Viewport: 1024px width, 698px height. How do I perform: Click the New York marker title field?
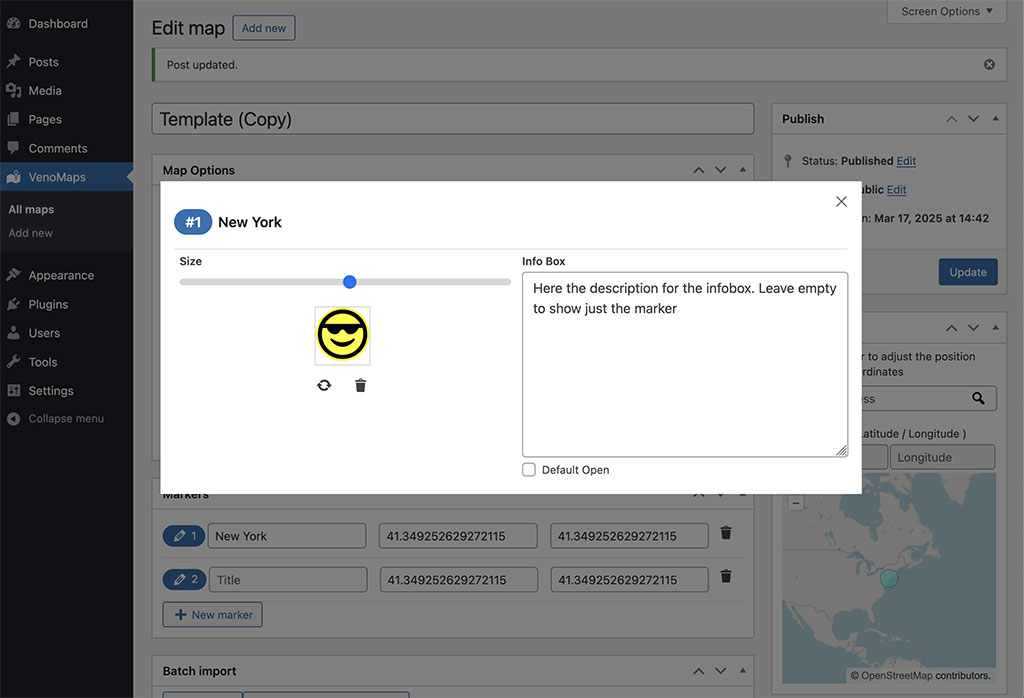(x=287, y=536)
